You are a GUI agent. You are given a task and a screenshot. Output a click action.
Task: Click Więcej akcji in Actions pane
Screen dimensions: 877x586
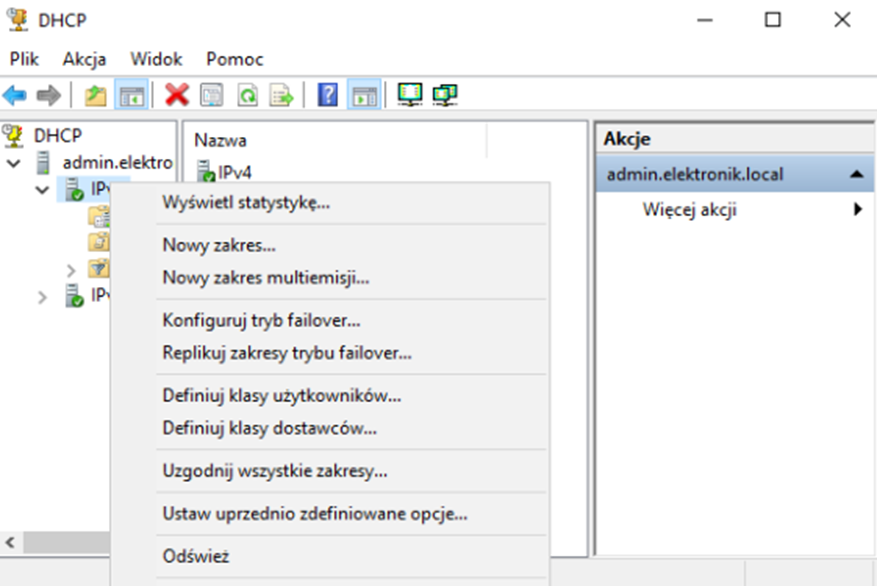[x=689, y=210]
